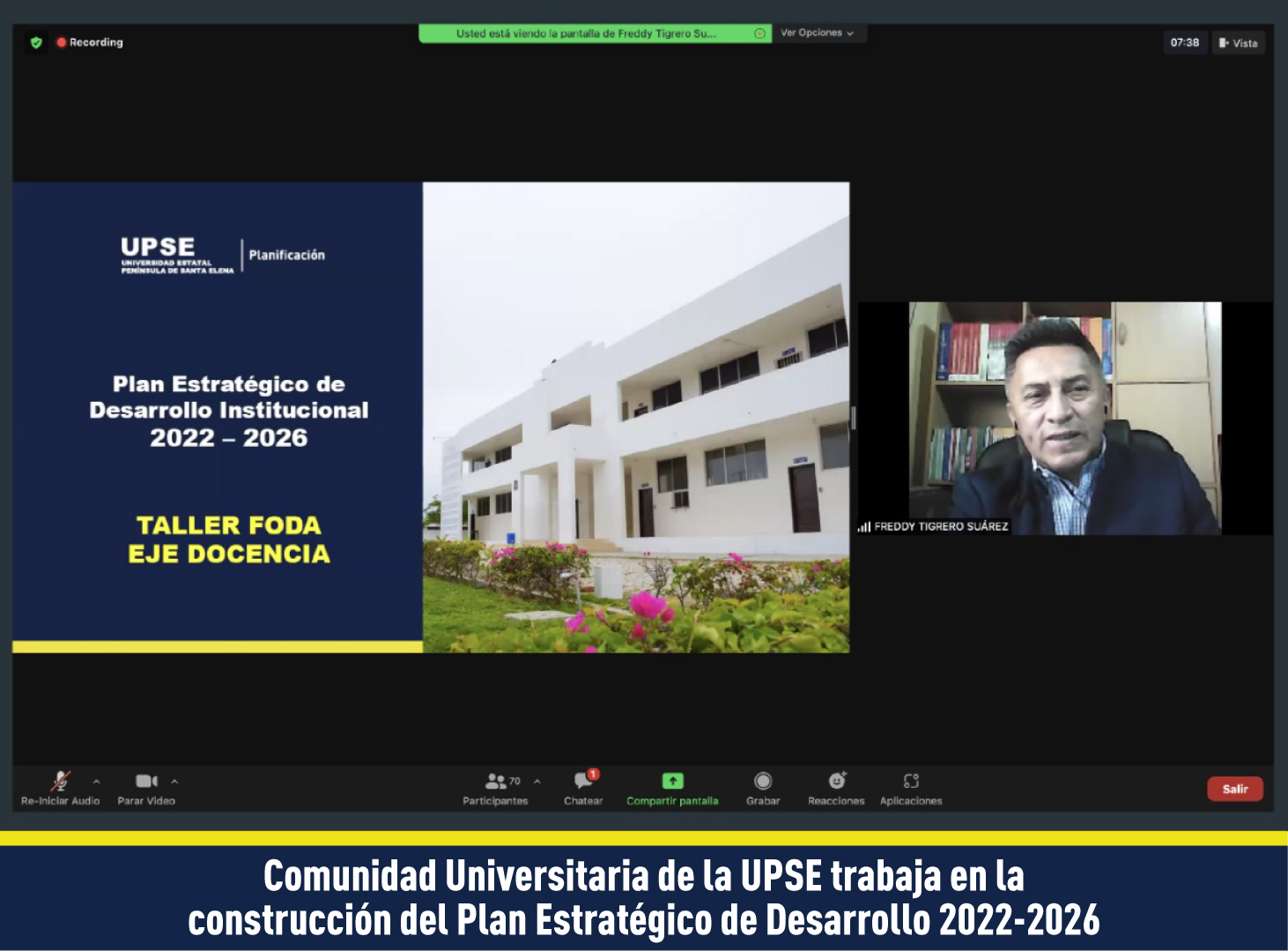
Task: Click the Plan Estratégico de Desarrollo Institucional title
Action: point(229,411)
